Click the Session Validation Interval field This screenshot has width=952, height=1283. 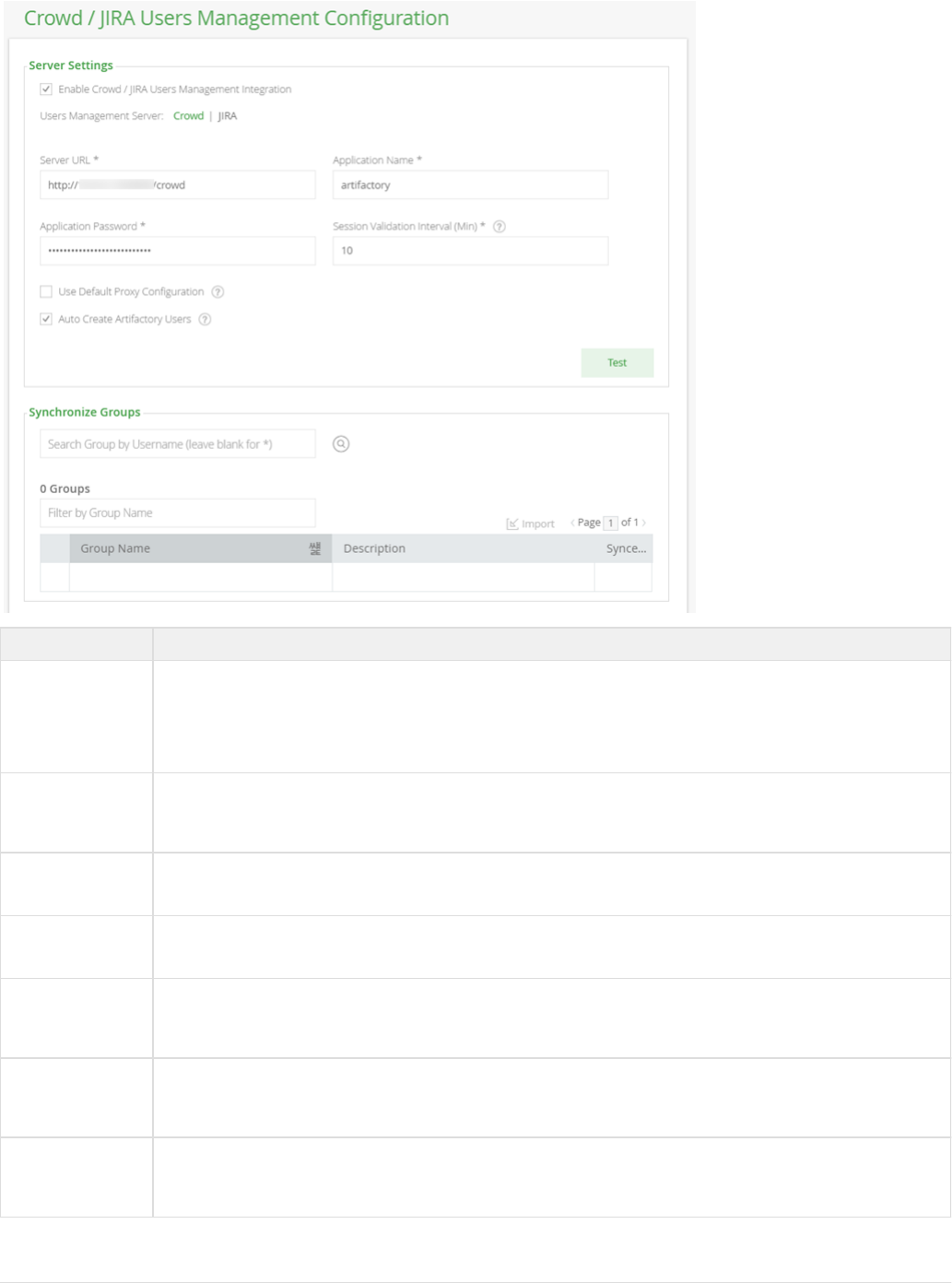click(x=470, y=251)
